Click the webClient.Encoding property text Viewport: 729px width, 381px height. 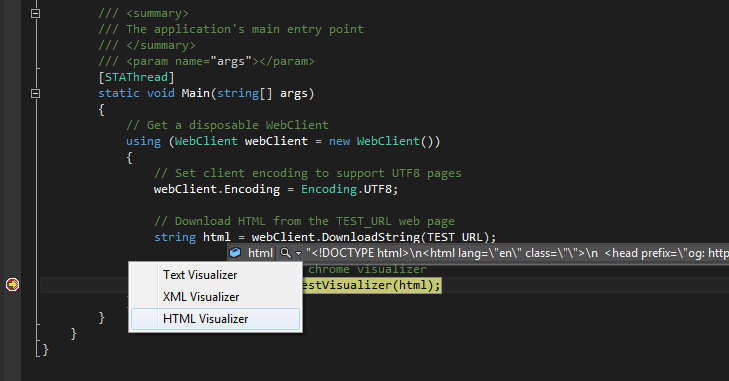[217, 189]
